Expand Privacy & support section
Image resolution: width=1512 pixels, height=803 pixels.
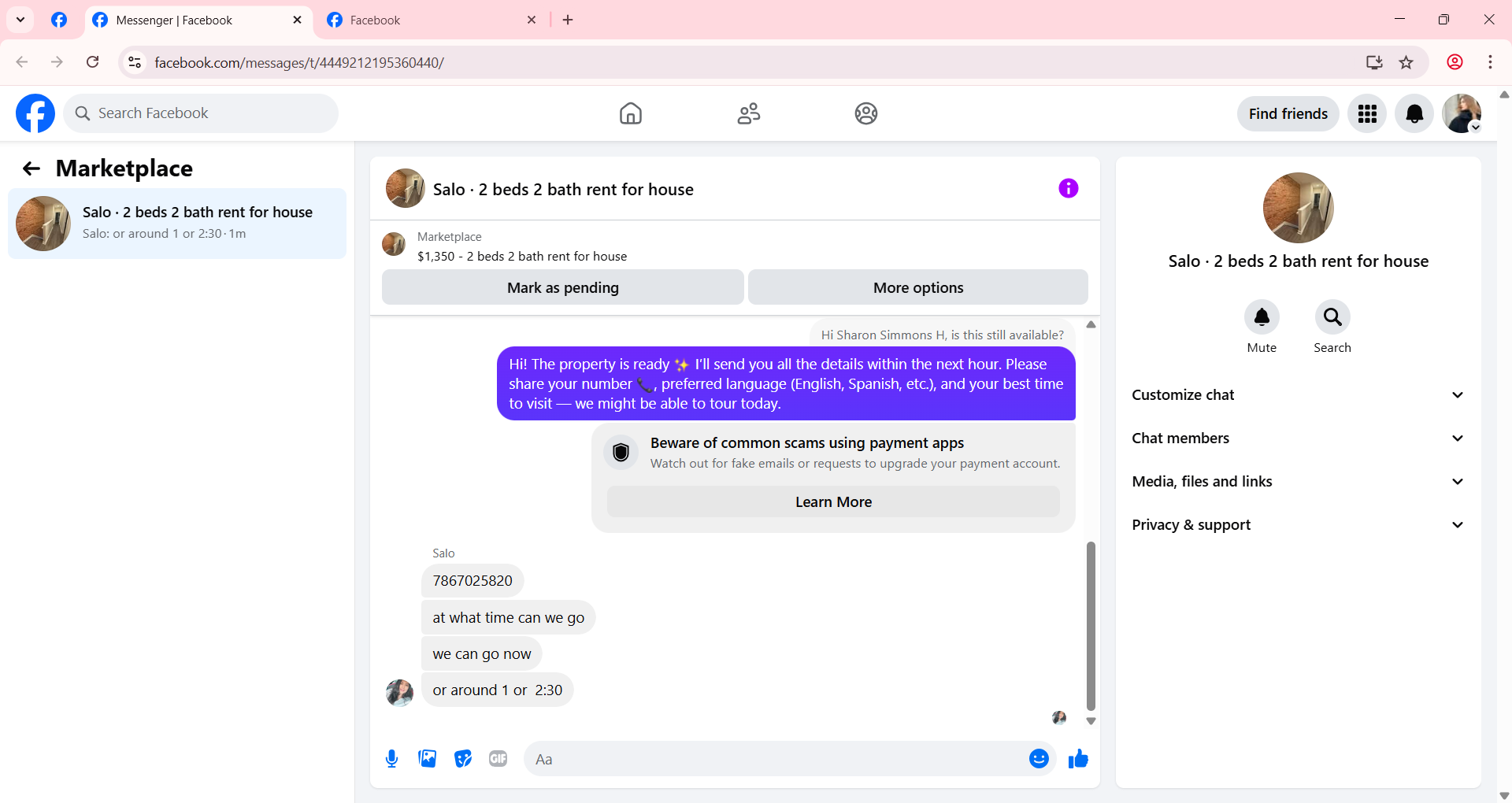[x=1298, y=525]
